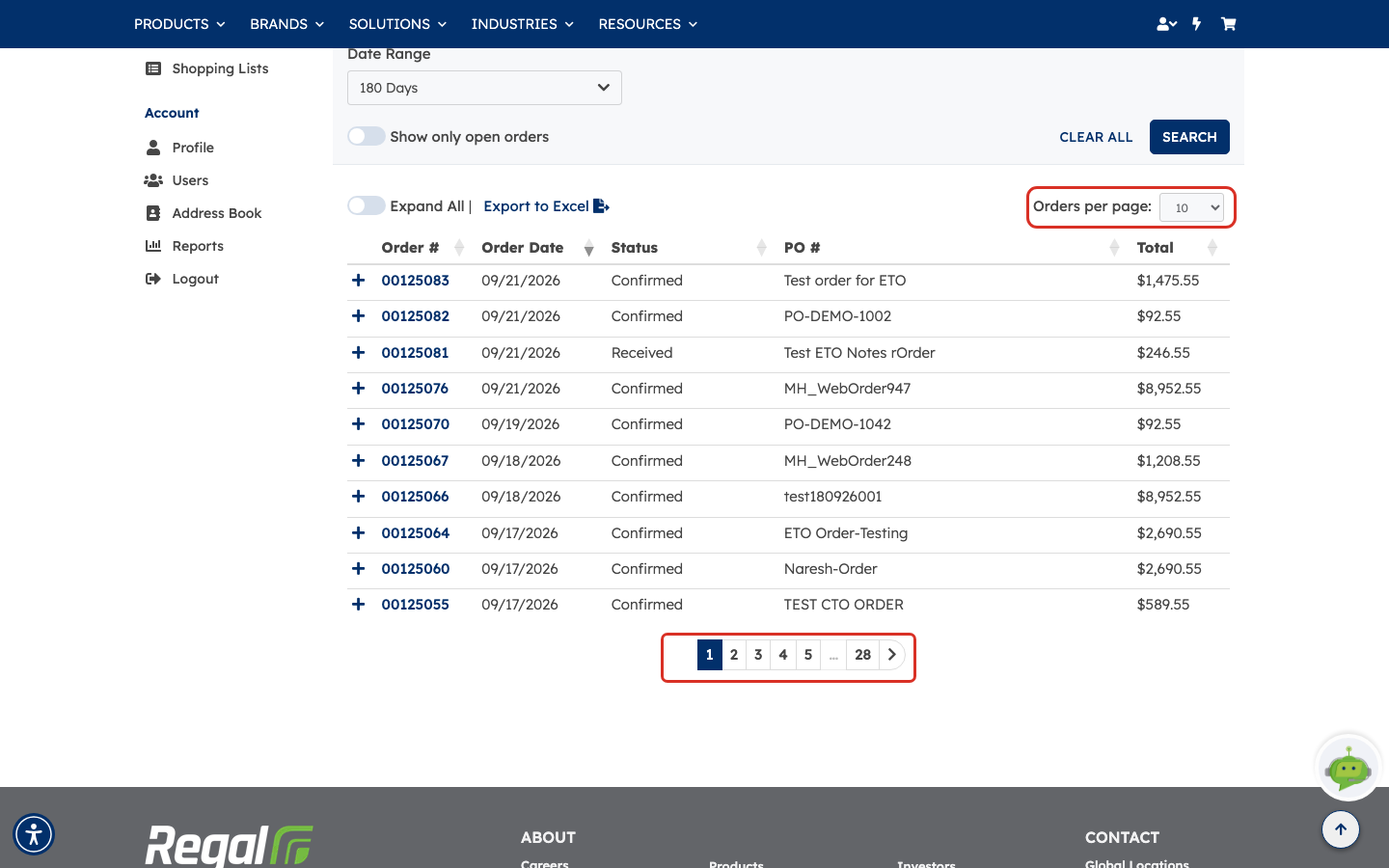
Task: Click the Export to Excel icon
Action: 601,206
